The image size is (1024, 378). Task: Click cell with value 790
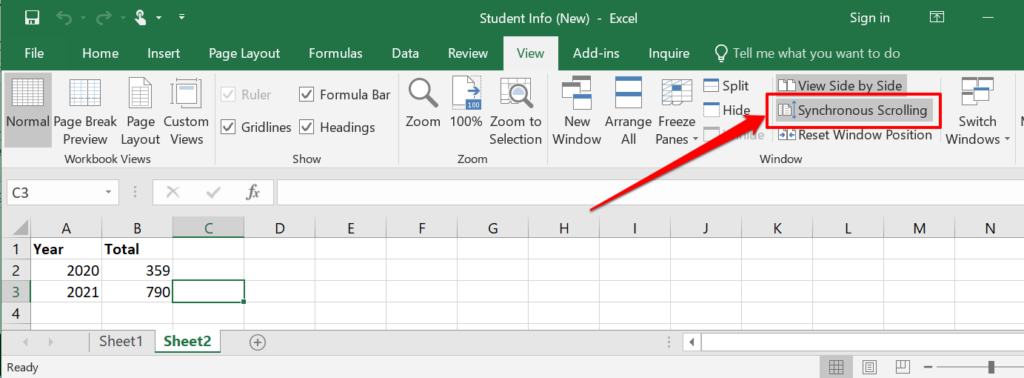tap(137, 292)
